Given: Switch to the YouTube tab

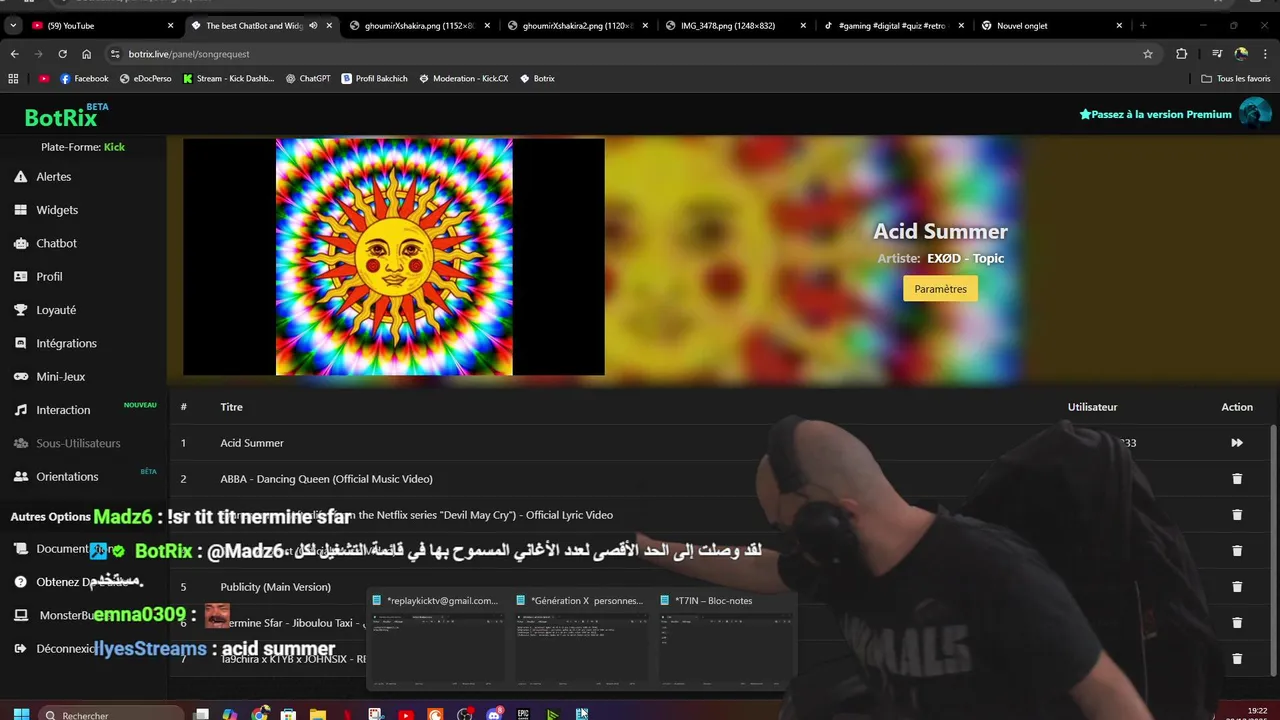Looking at the screenshot, I should [100, 26].
